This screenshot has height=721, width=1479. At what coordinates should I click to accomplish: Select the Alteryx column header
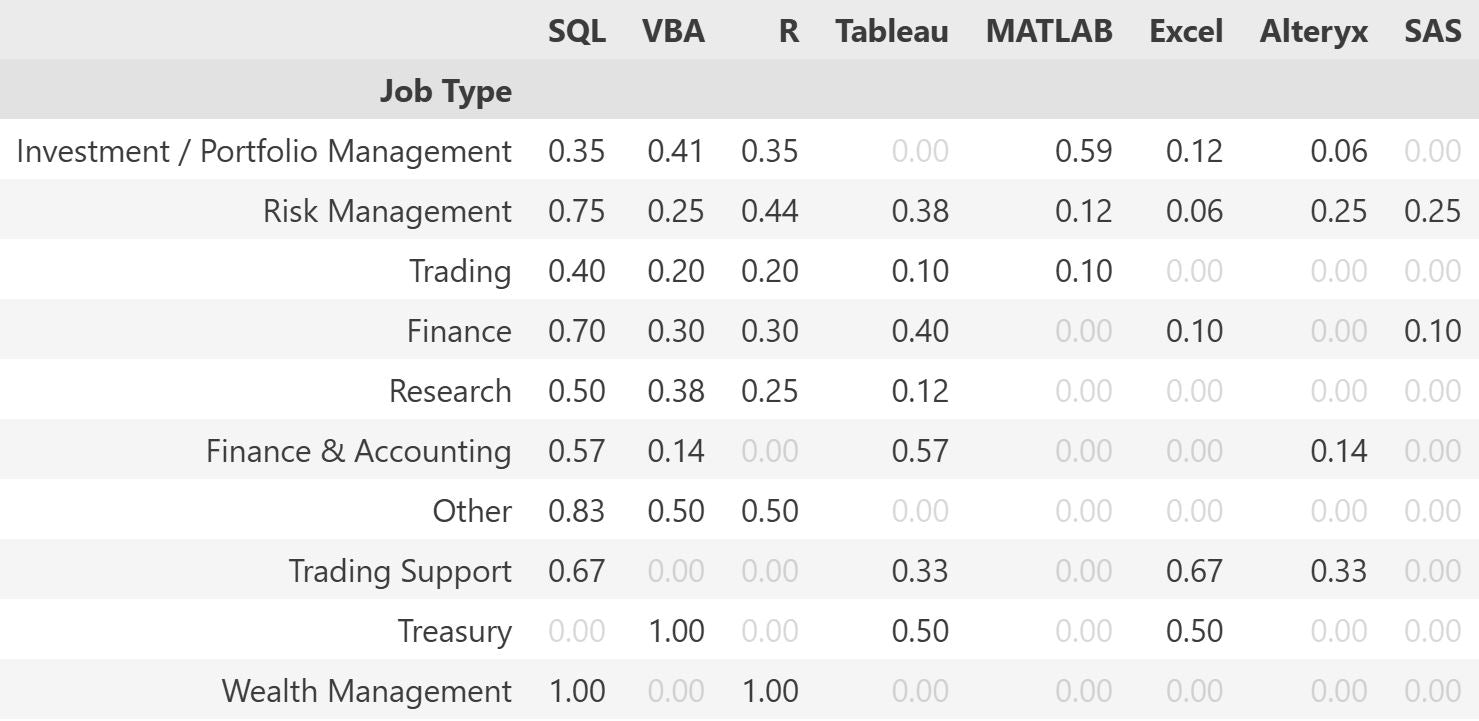(x=1314, y=31)
